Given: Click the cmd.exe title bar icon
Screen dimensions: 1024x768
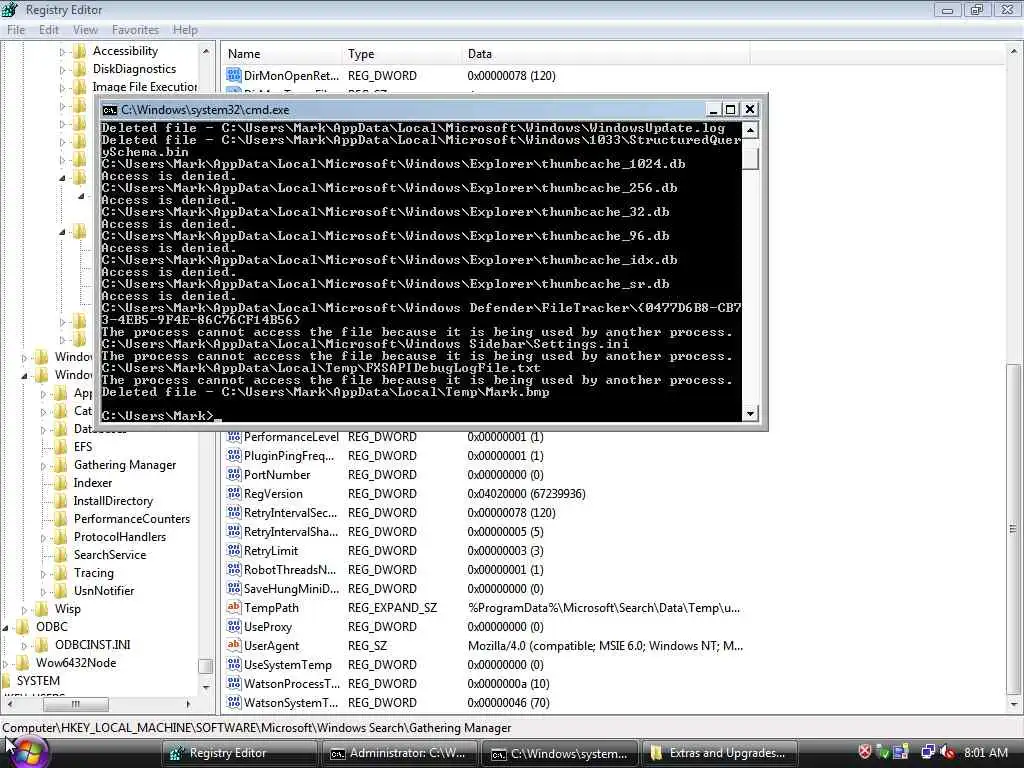Looking at the screenshot, I should point(110,110).
